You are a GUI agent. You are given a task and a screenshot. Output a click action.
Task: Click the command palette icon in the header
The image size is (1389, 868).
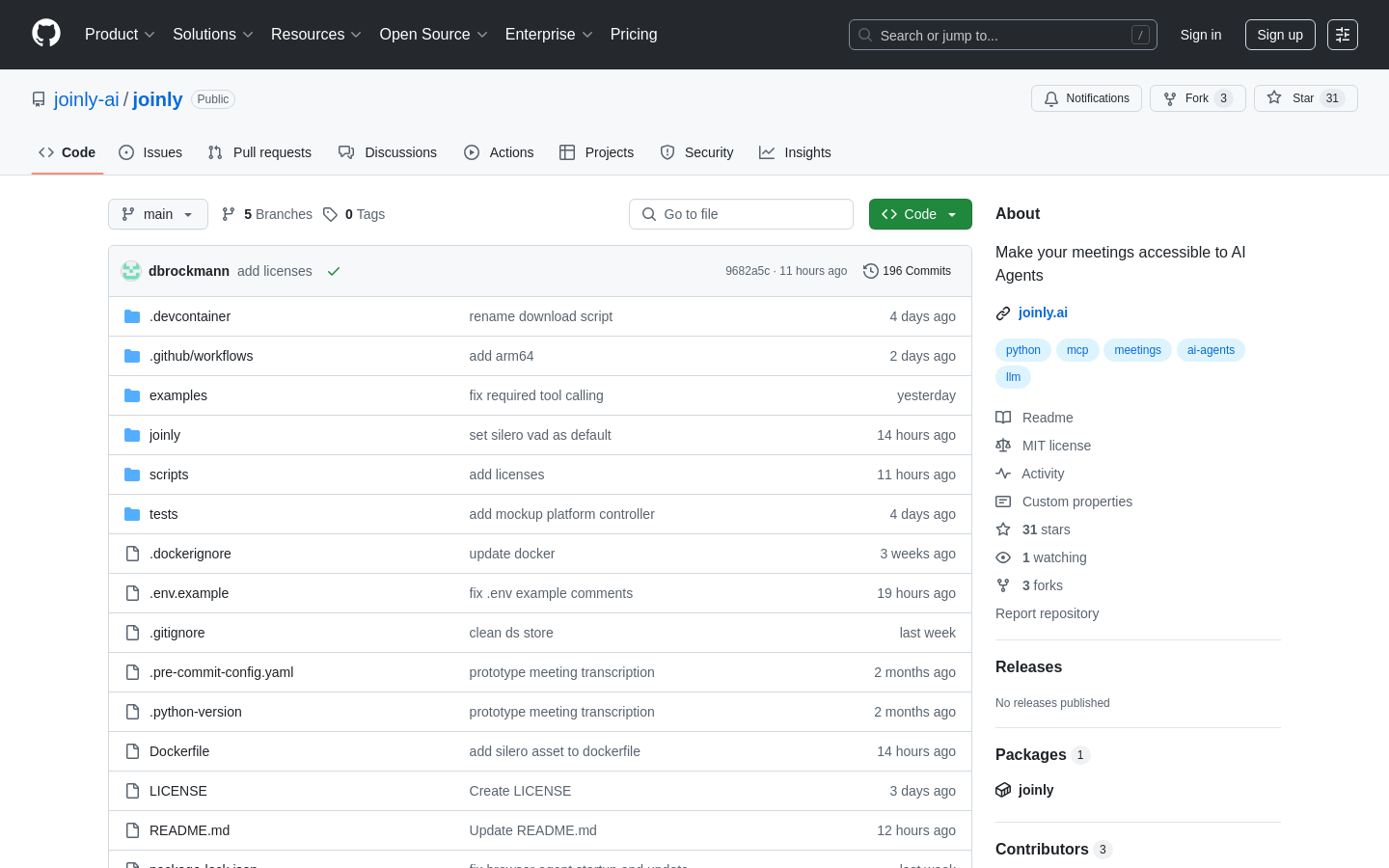coord(1343,35)
